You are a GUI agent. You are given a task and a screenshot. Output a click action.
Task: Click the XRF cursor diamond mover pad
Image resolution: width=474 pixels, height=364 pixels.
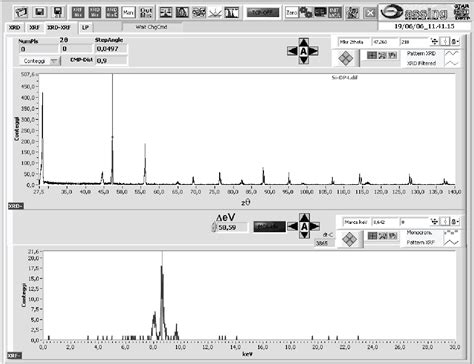(x=350, y=239)
